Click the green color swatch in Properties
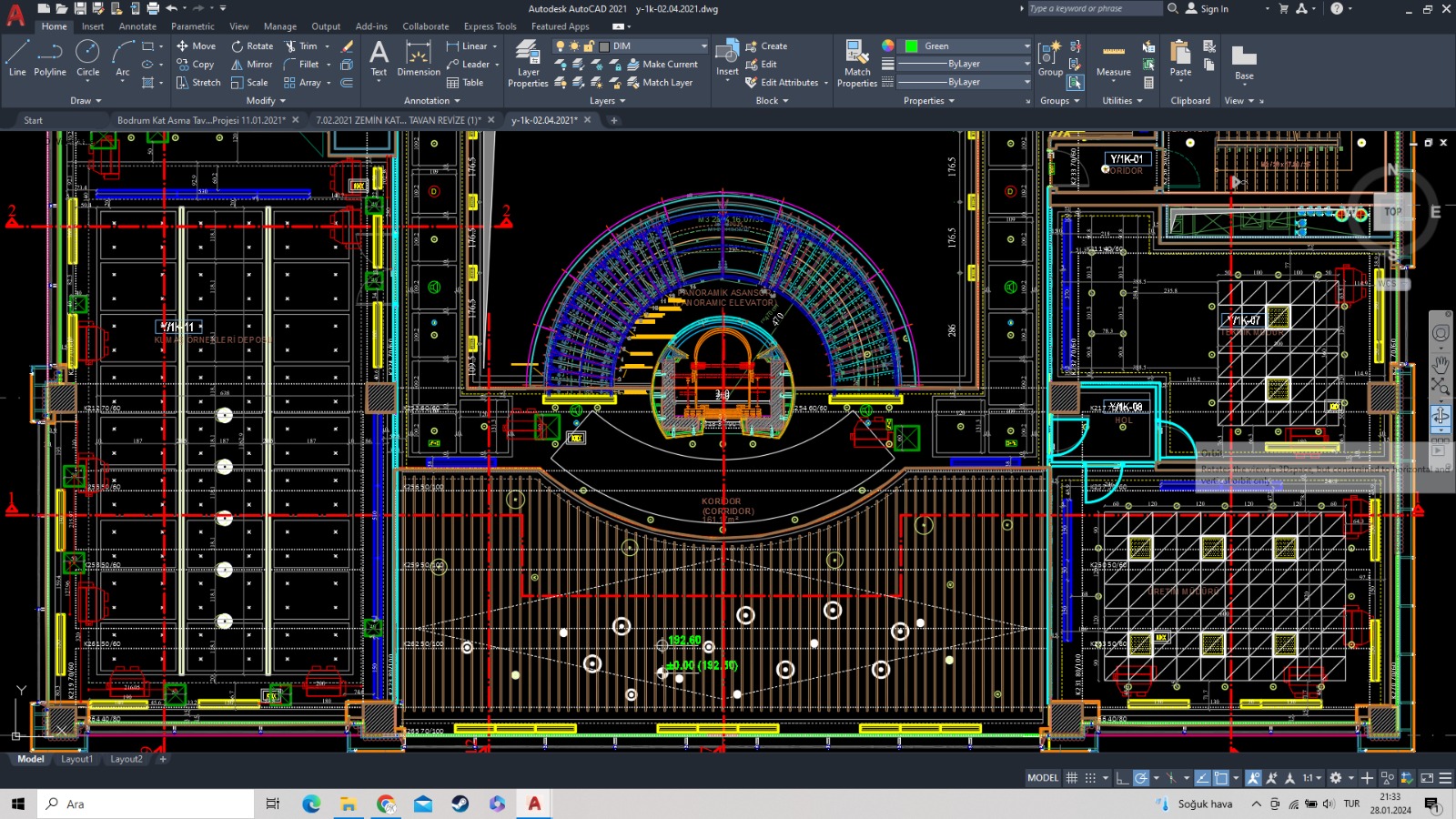The width and height of the screenshot is (1456, 819). (x=911, y=45)
